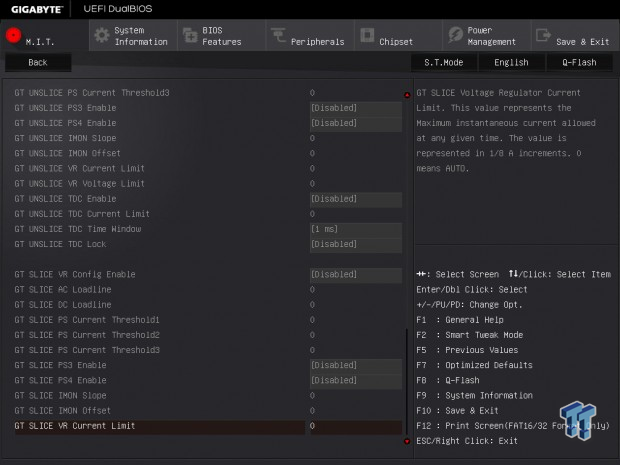620x465 pixels.
Task: Select the GT UNSLICE TDC Lock label
Action: point(60,244)
